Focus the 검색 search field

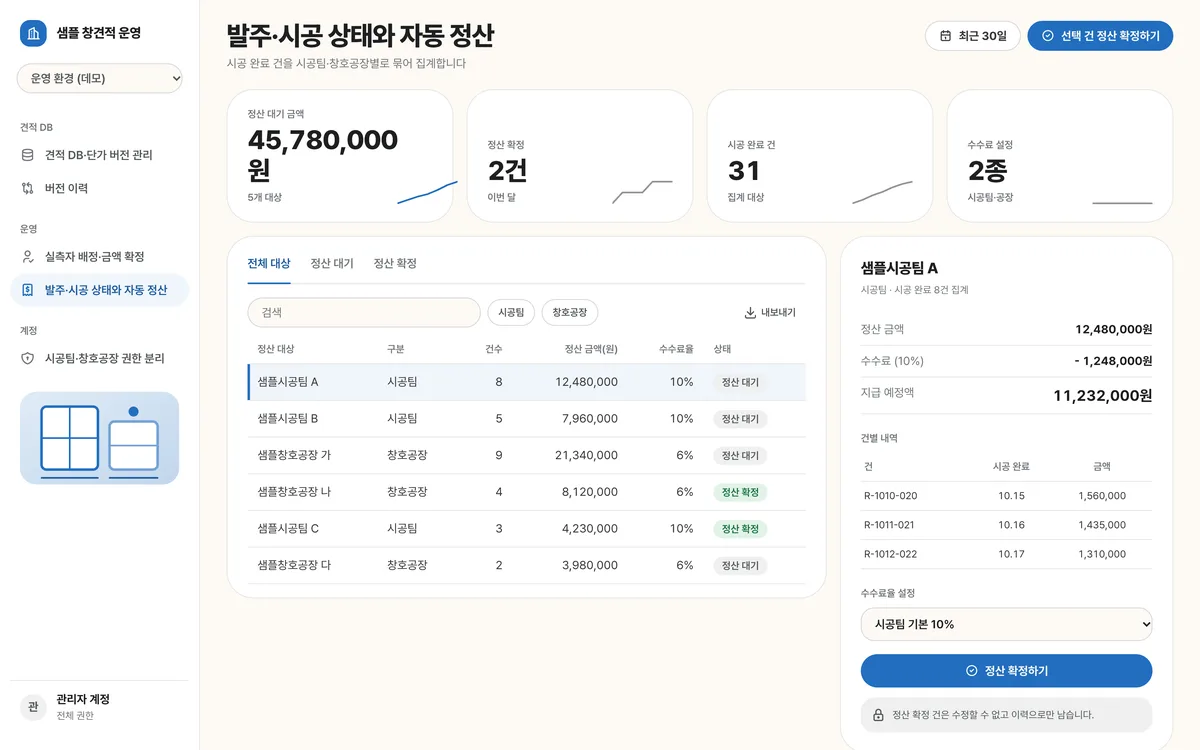click(x=364, y=313)
